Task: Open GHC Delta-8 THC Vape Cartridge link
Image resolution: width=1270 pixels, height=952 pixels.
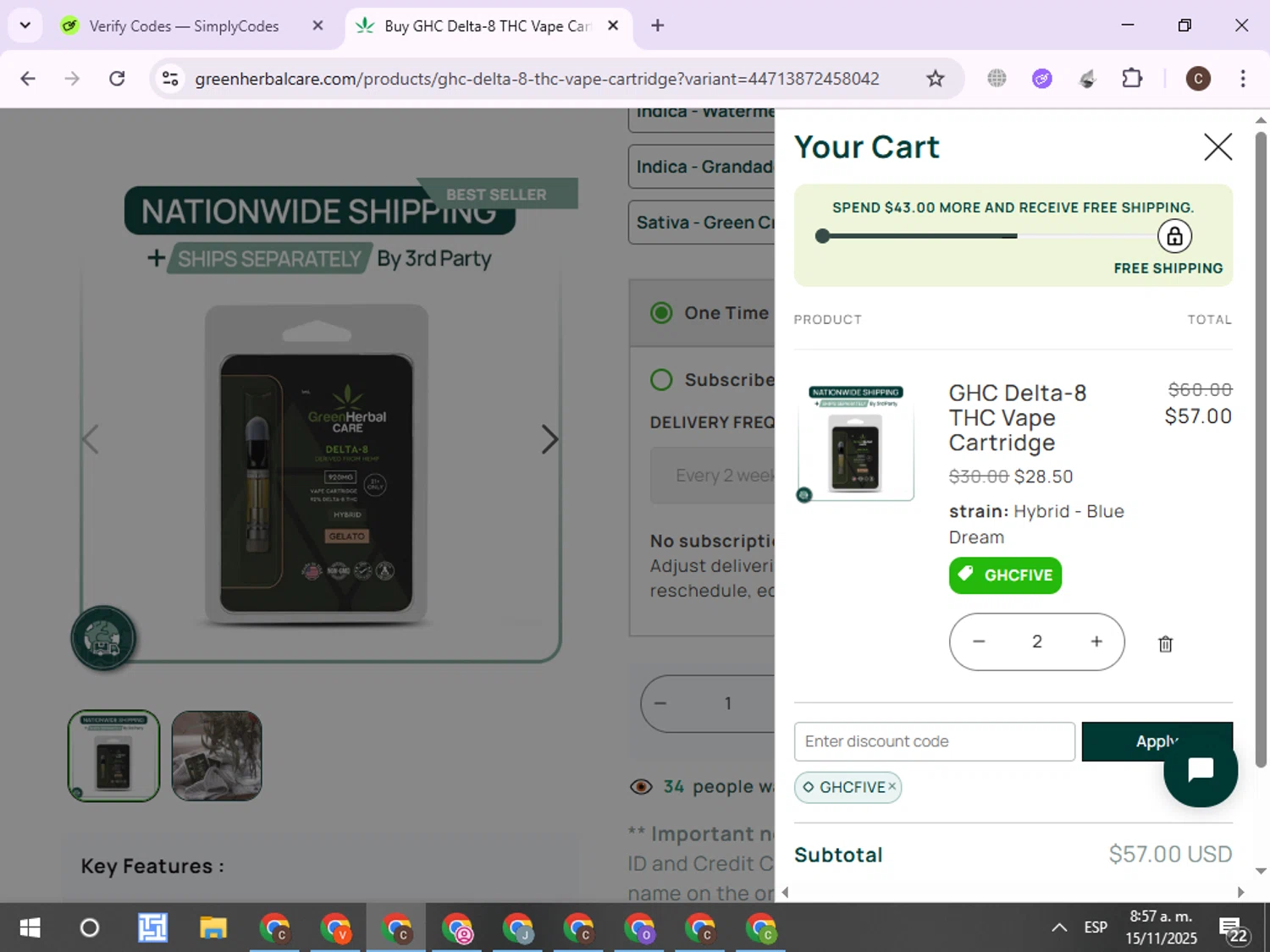Action: [1017, 417]
